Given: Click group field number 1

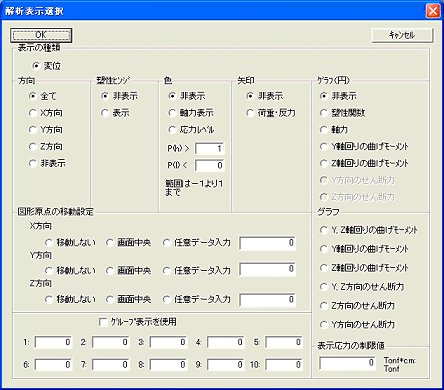Looking at the screenshot, I should [x=53, y=342].
